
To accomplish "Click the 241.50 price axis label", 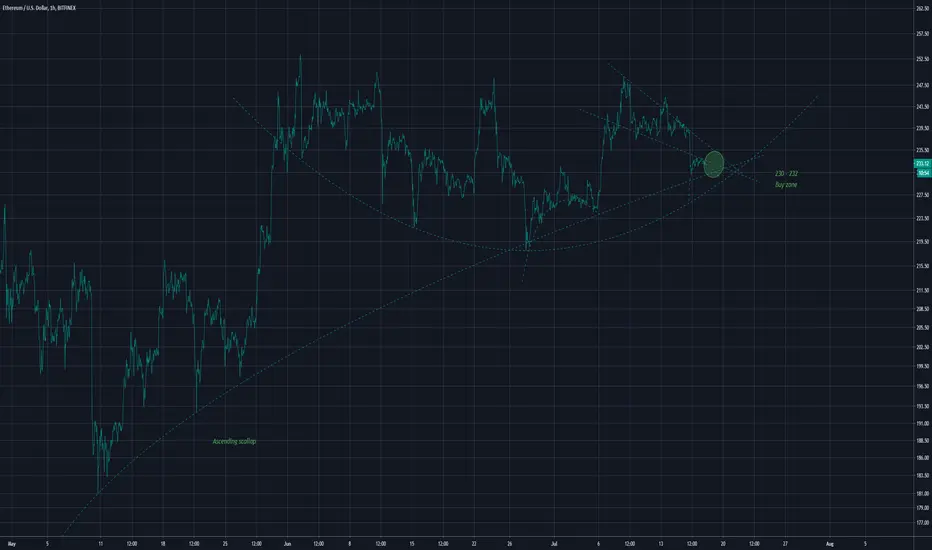I will tap(922, 107).
